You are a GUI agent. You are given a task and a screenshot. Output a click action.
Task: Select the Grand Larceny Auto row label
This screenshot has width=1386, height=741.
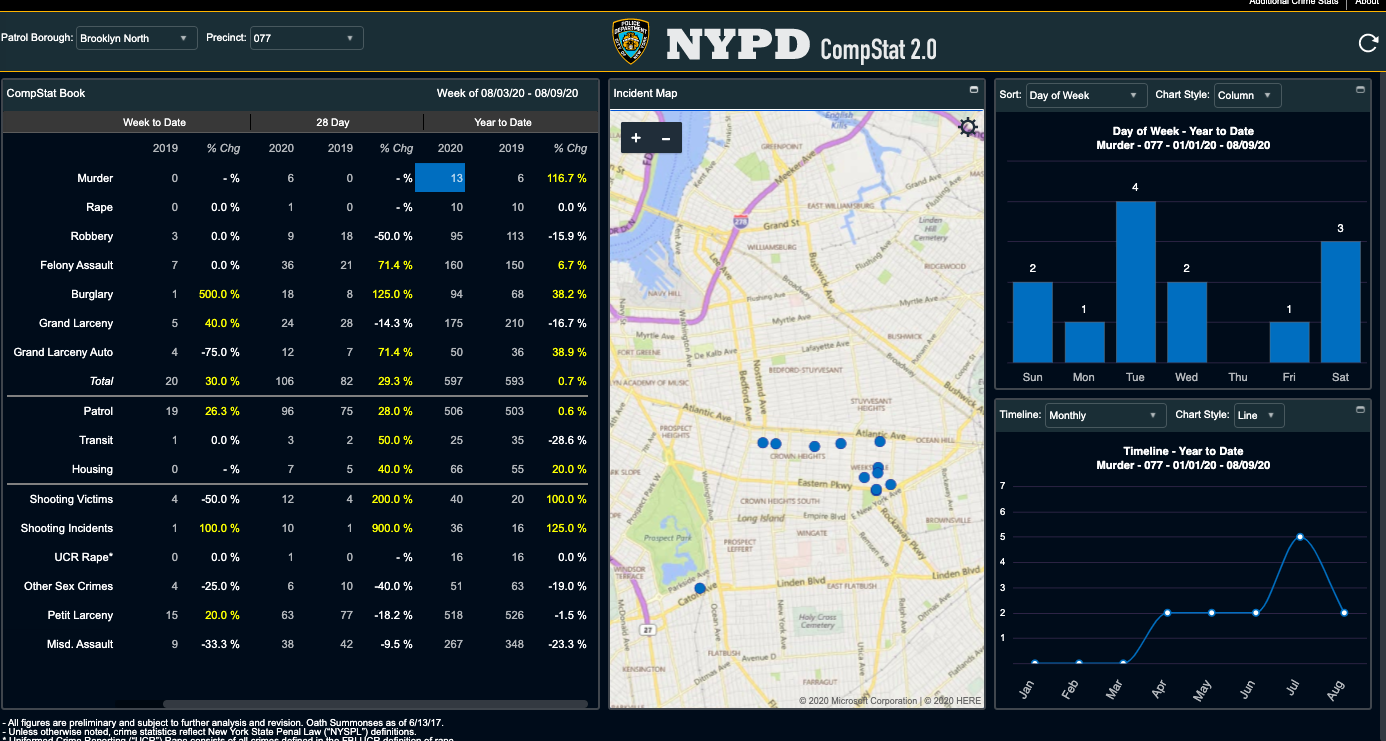pyautogui.click(x=63, y=352)
